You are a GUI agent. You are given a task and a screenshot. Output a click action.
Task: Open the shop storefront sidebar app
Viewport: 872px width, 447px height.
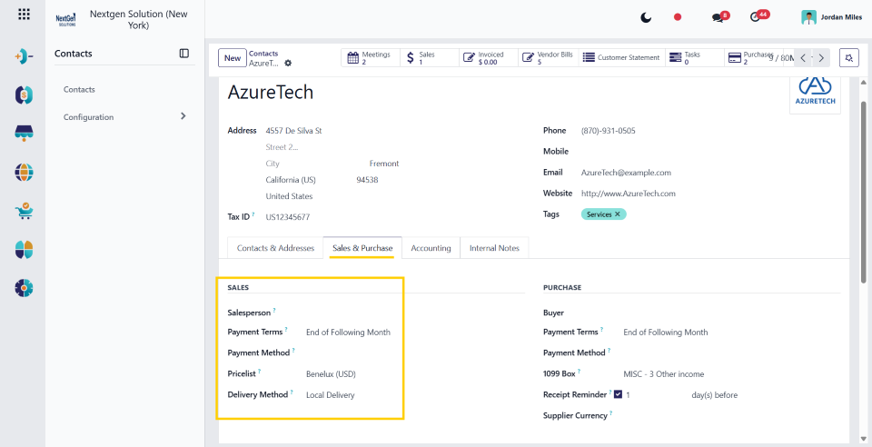(24, 133)
